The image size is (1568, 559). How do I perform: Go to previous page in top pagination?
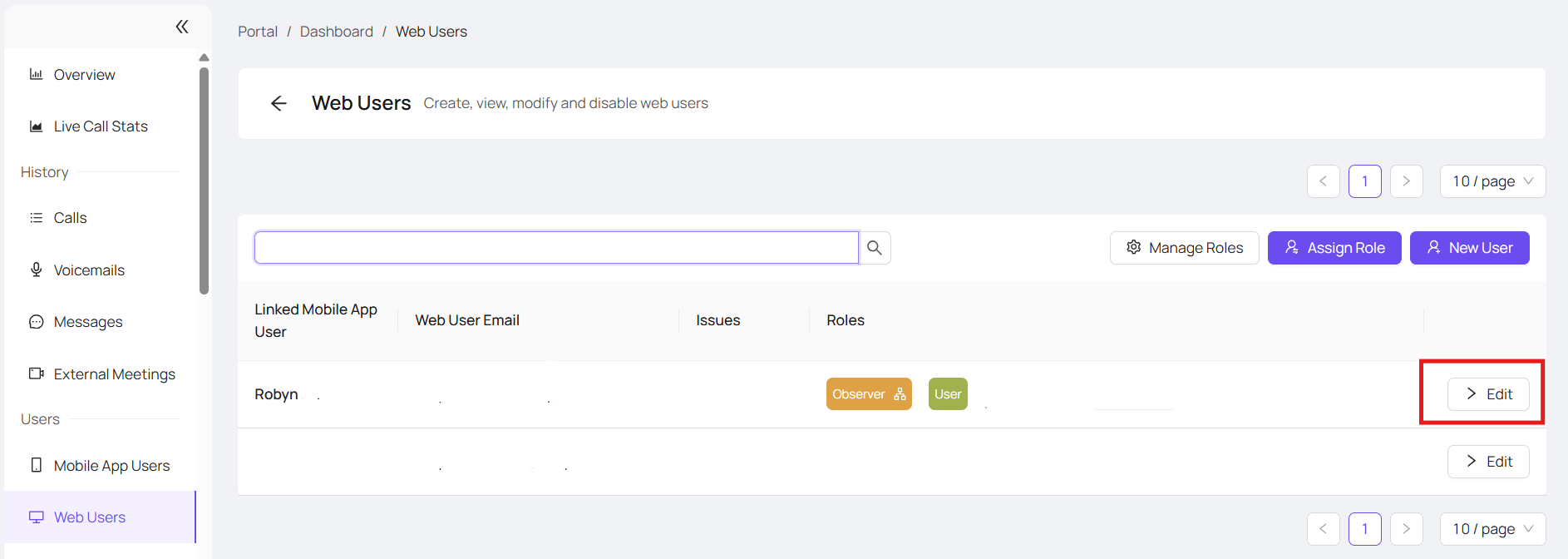point(1323,181)
